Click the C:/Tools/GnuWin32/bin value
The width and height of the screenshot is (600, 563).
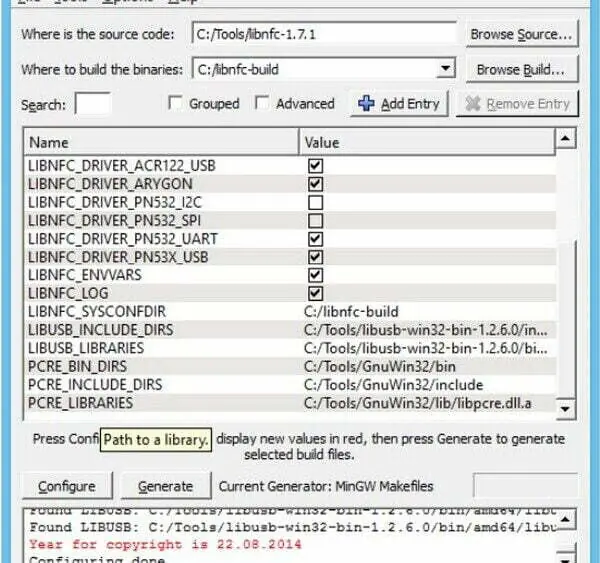pyautogui.click(x=380, y=367)
